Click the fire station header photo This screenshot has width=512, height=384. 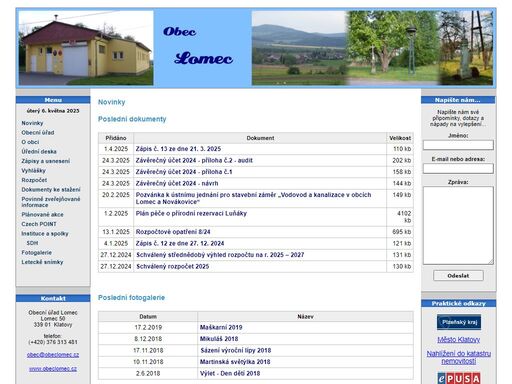click(x=86, y=48)
